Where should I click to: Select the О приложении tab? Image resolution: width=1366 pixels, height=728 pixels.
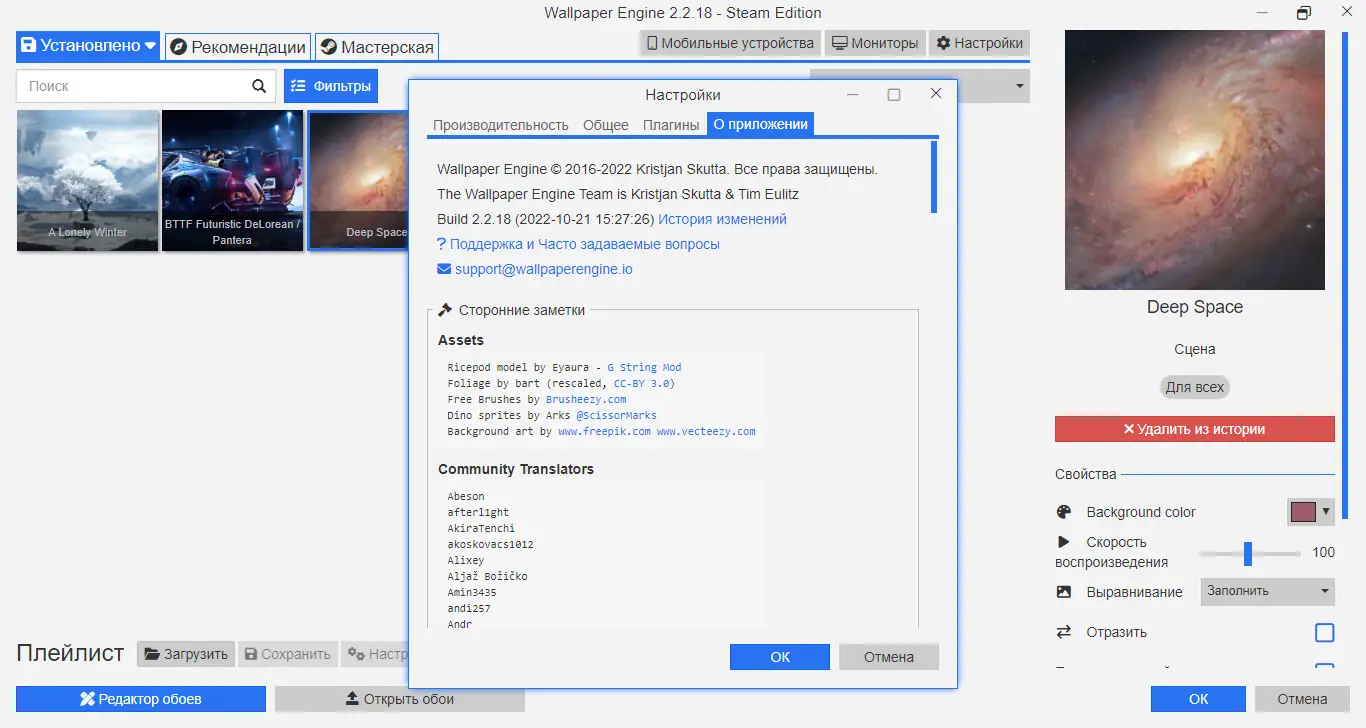point(760,124)
